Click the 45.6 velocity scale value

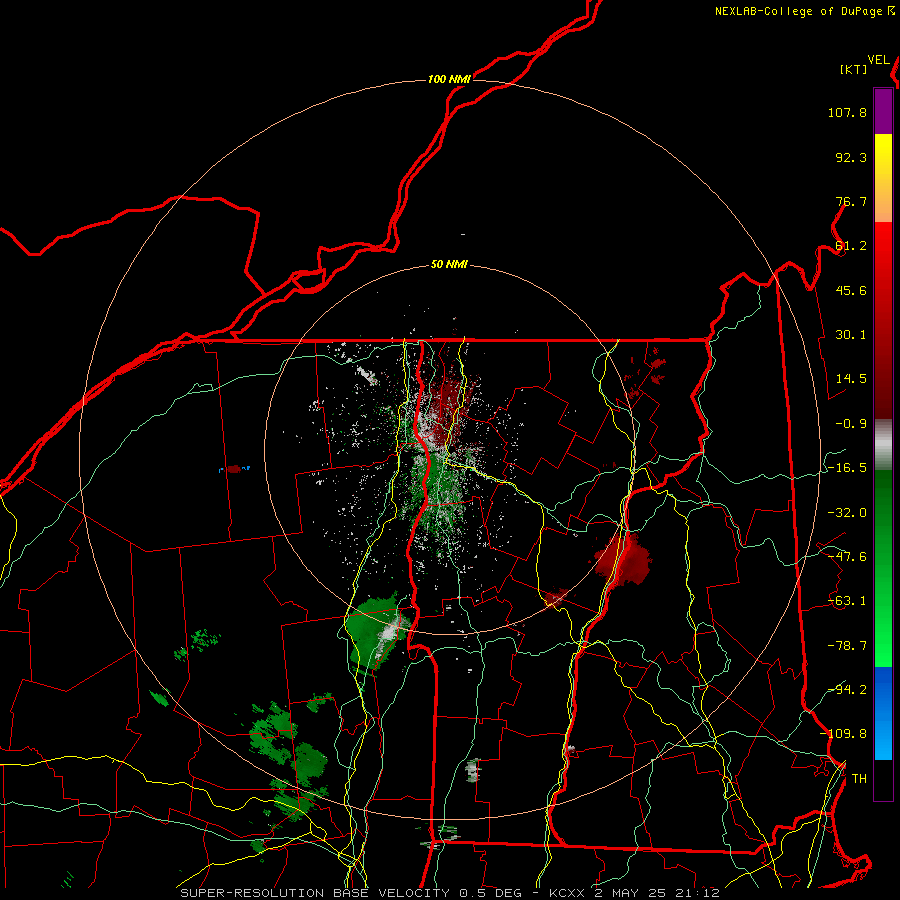point(851,290)
